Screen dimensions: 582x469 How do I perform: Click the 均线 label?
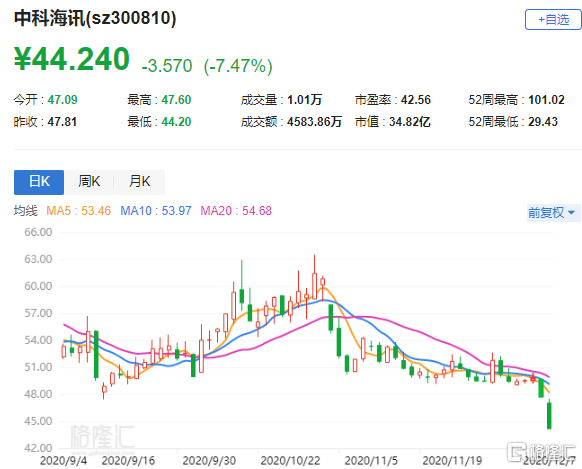[x=26, y=211]
